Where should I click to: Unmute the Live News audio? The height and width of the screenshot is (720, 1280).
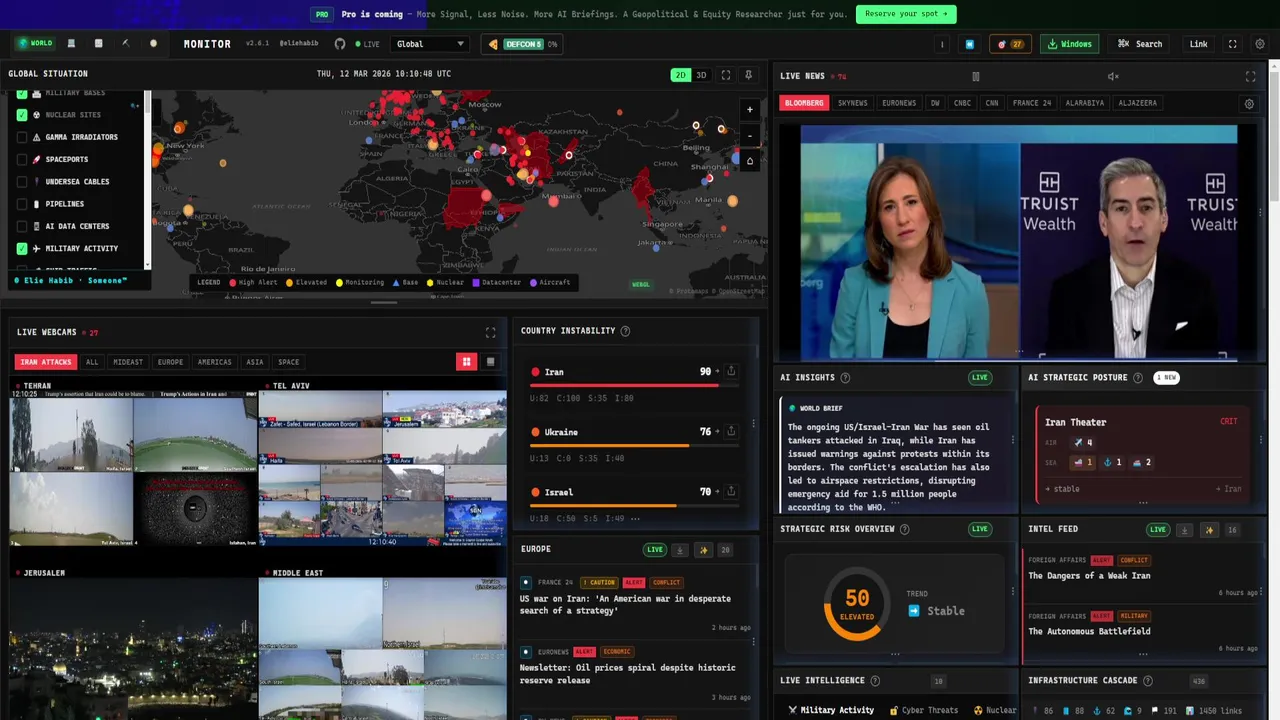tap(1113, 76)
